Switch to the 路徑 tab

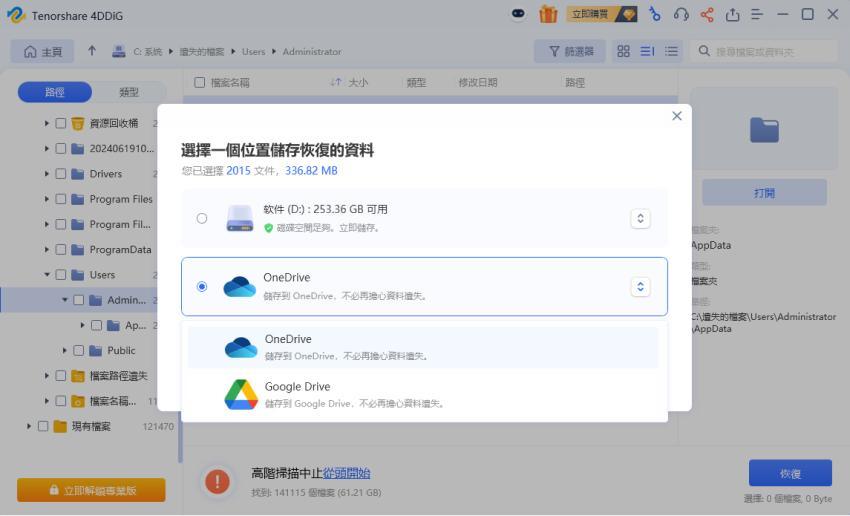pos(55,92)
